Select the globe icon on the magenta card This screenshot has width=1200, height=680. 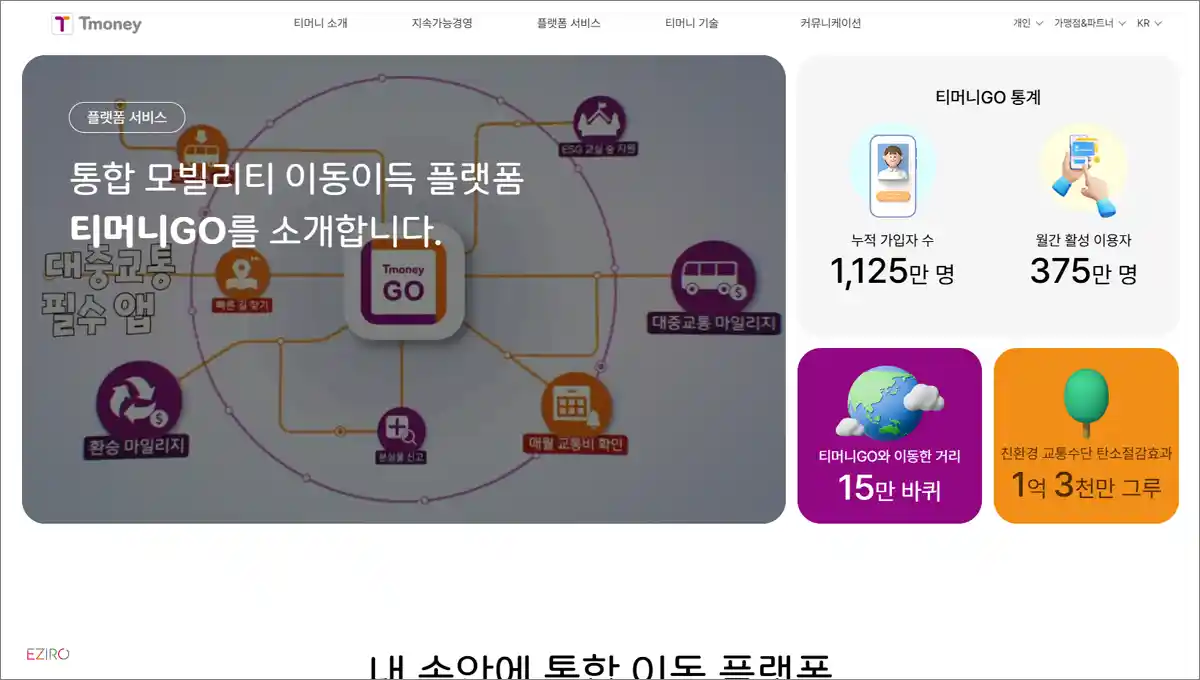pos(888,401)
